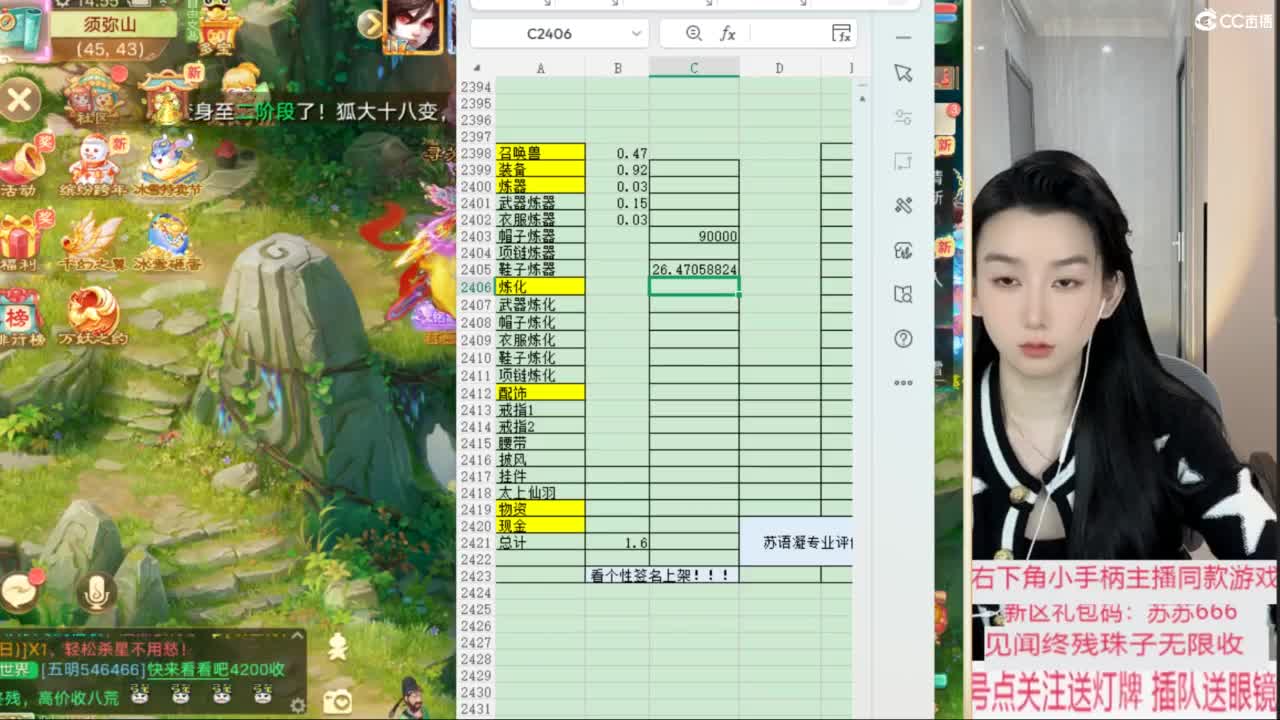Click the crop frame icon in the side panel

coord(903,161)
